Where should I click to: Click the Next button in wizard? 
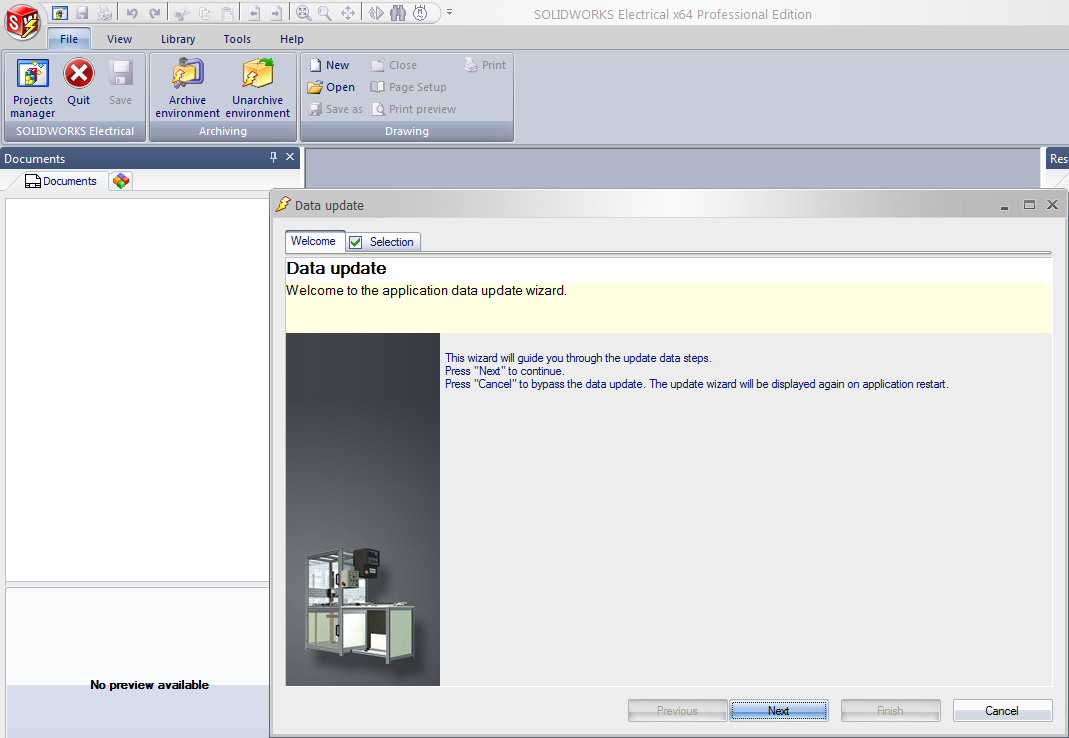pos(779,711)
